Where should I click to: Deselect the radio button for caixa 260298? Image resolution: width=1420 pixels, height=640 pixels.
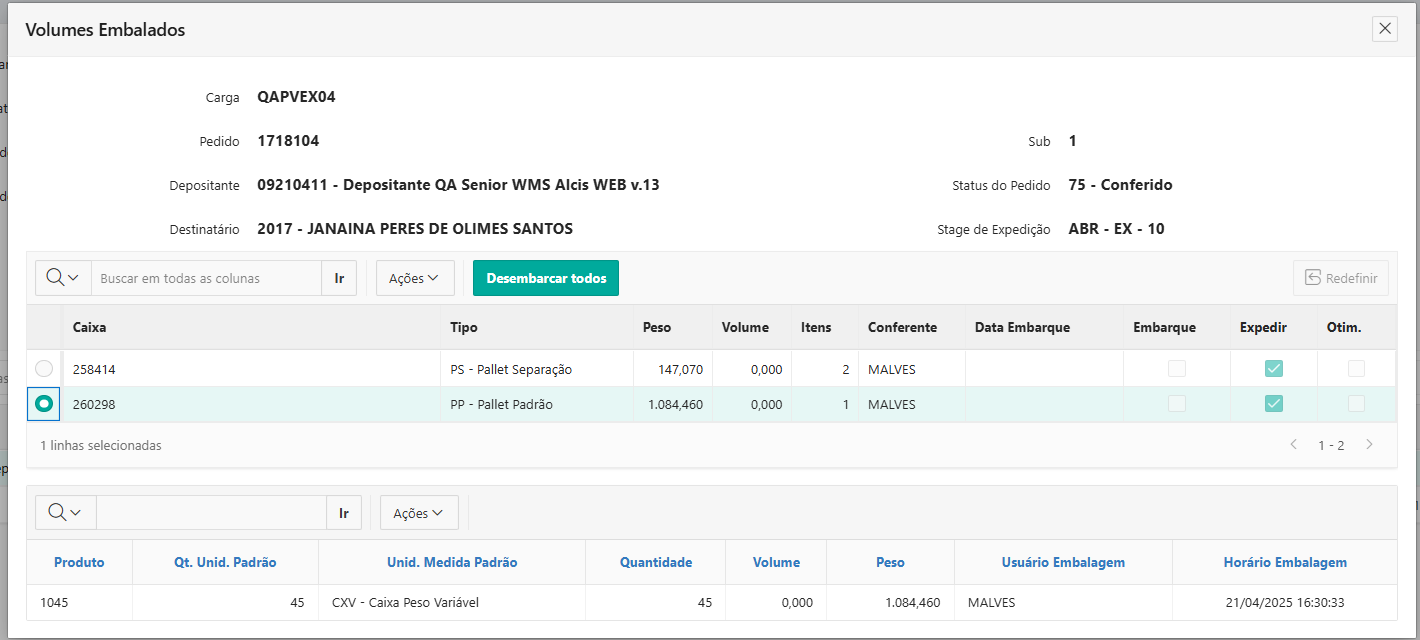tap(44, 404)
